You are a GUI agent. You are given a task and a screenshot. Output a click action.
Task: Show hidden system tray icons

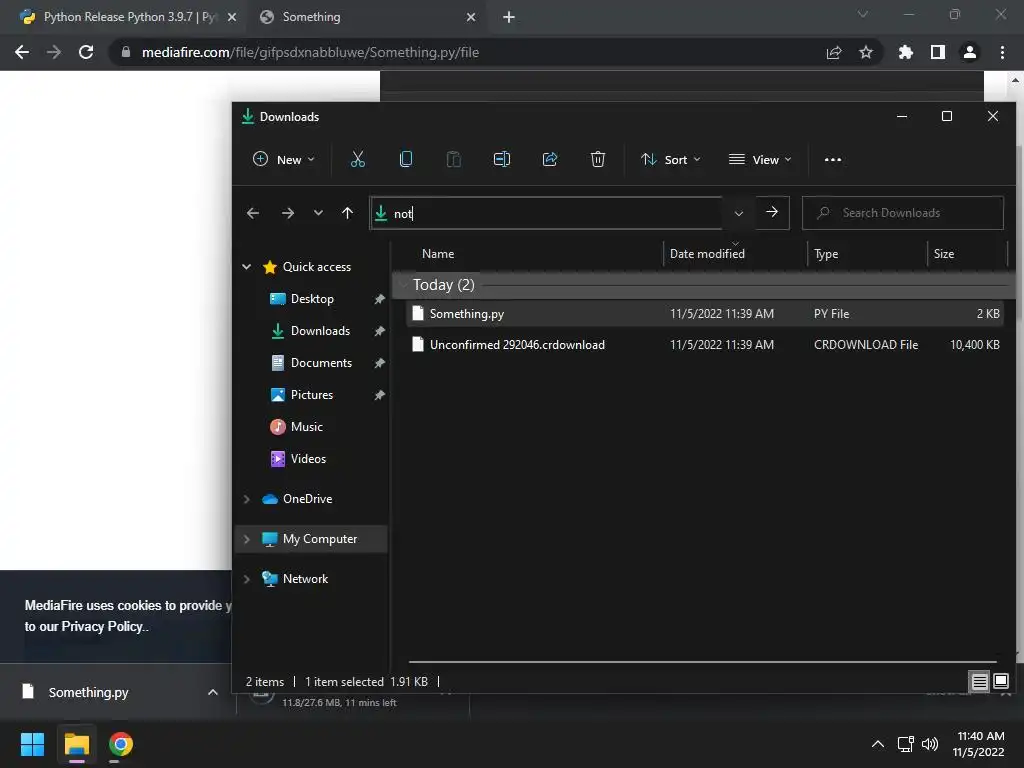(878, 744)
